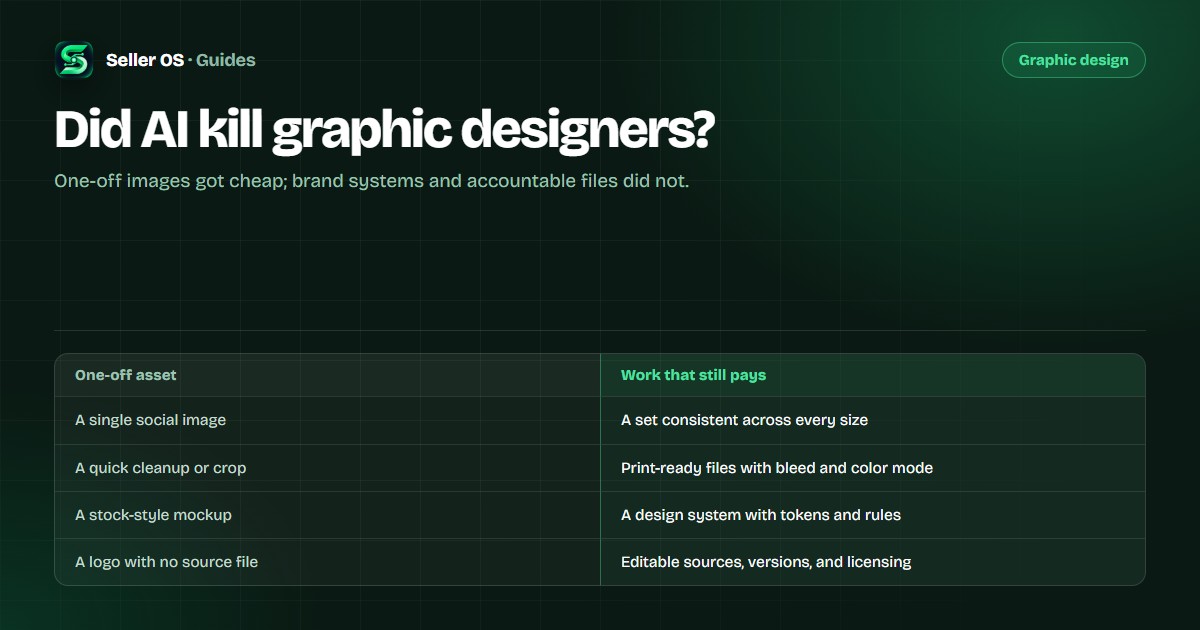Click the subtitle about one-off images getting cheap

(372, 183)
